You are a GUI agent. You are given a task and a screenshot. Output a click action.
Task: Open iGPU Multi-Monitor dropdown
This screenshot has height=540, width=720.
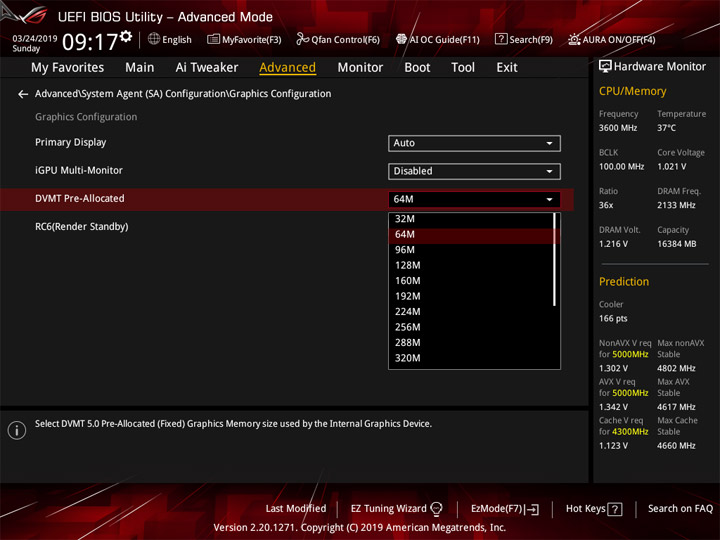coord(474,171)
